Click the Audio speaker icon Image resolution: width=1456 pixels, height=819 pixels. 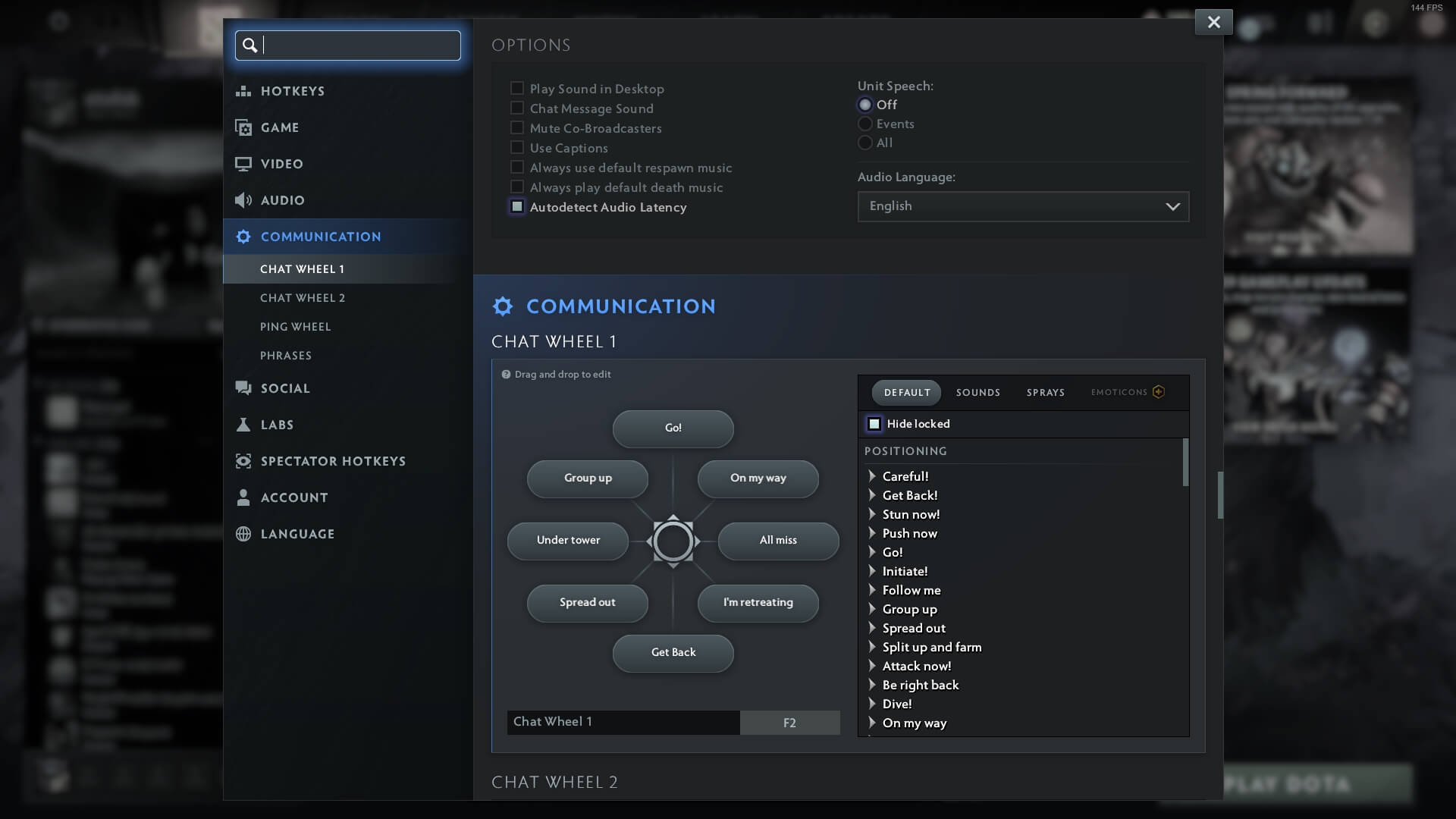point(243,200)
